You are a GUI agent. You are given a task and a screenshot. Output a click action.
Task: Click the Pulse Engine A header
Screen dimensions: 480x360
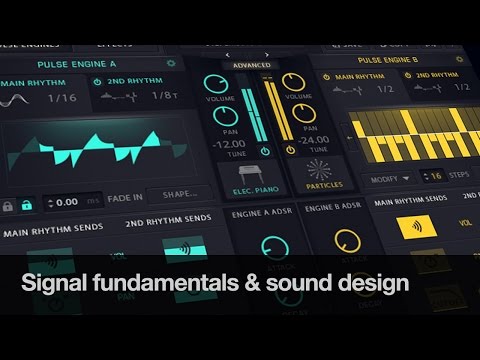click(x=76, y=64)
